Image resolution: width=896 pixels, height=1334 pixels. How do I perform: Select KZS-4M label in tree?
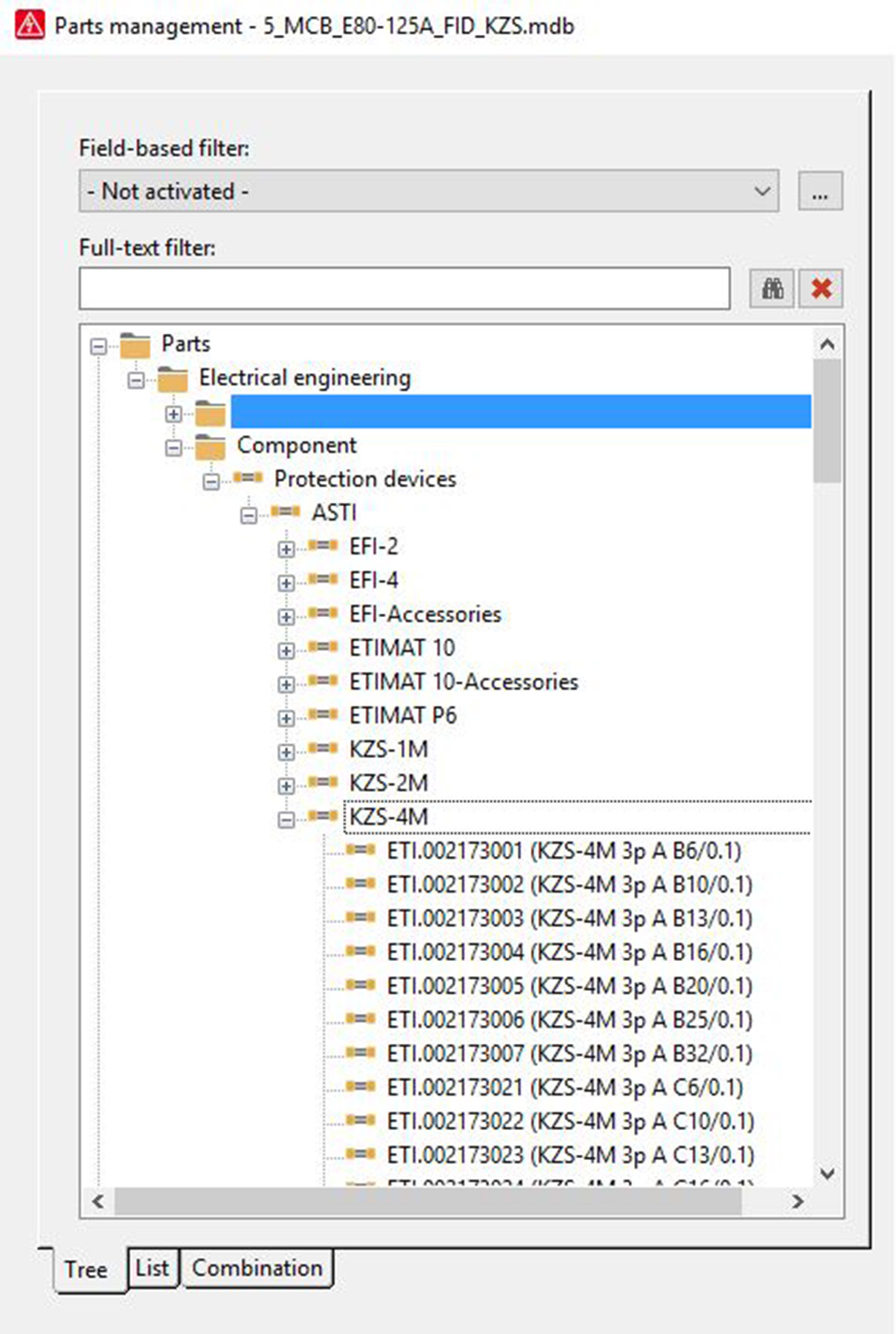(x=389, y=817)
